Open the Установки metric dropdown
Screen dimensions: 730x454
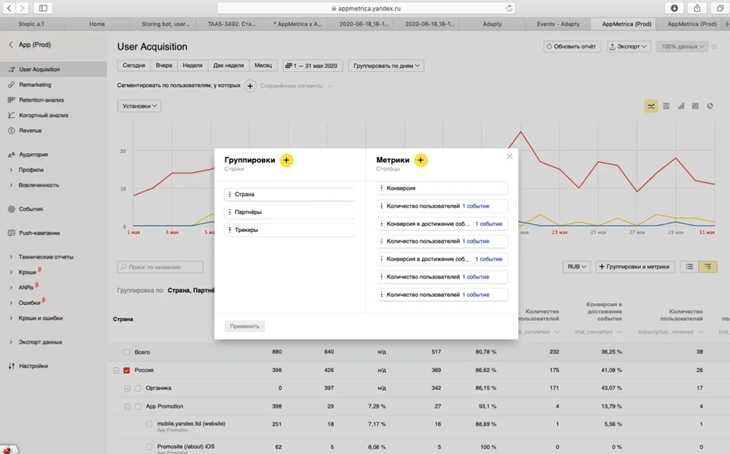coord(139,106)
